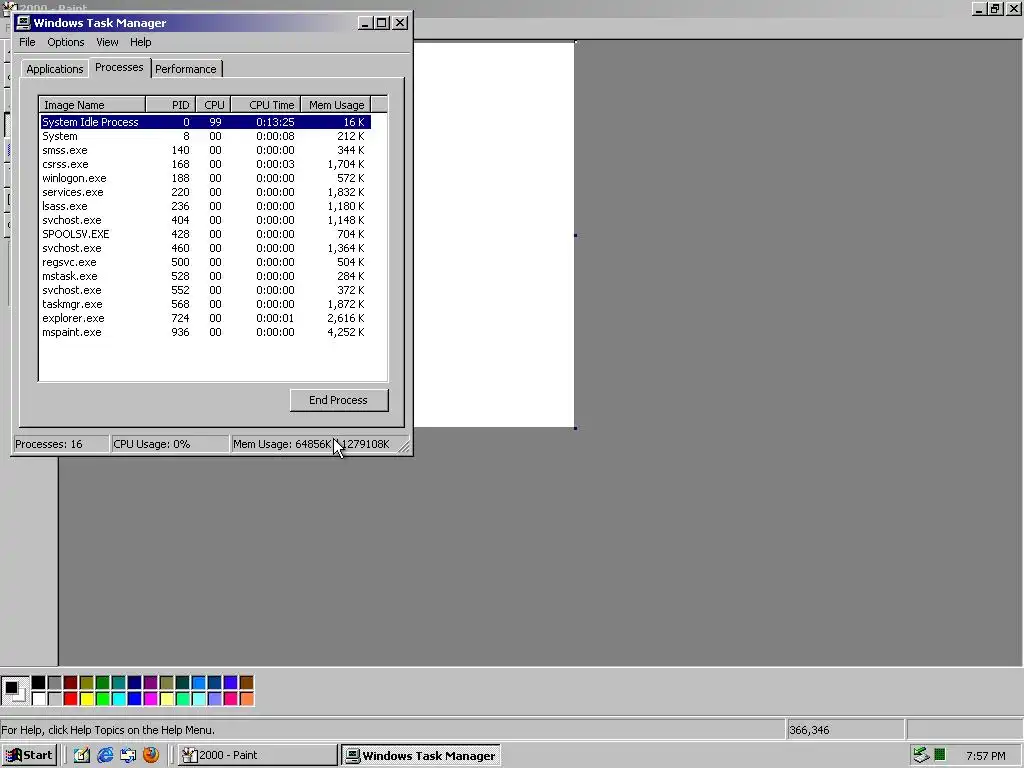1024x768 pixels.
Task: Select the explorer.exe process
Action: (205, 318)
